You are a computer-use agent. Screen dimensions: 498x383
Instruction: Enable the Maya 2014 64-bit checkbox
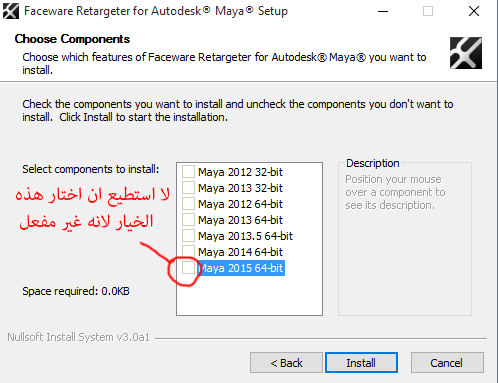(x=188, y=252)
